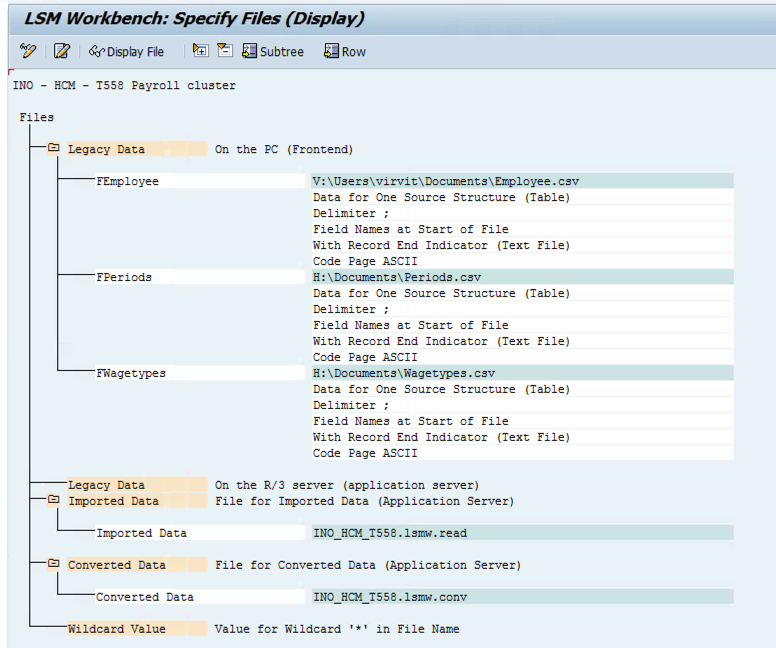776x648 pixels.
Task: Collapse the Converted Data folder node
Action: [53, 564]
